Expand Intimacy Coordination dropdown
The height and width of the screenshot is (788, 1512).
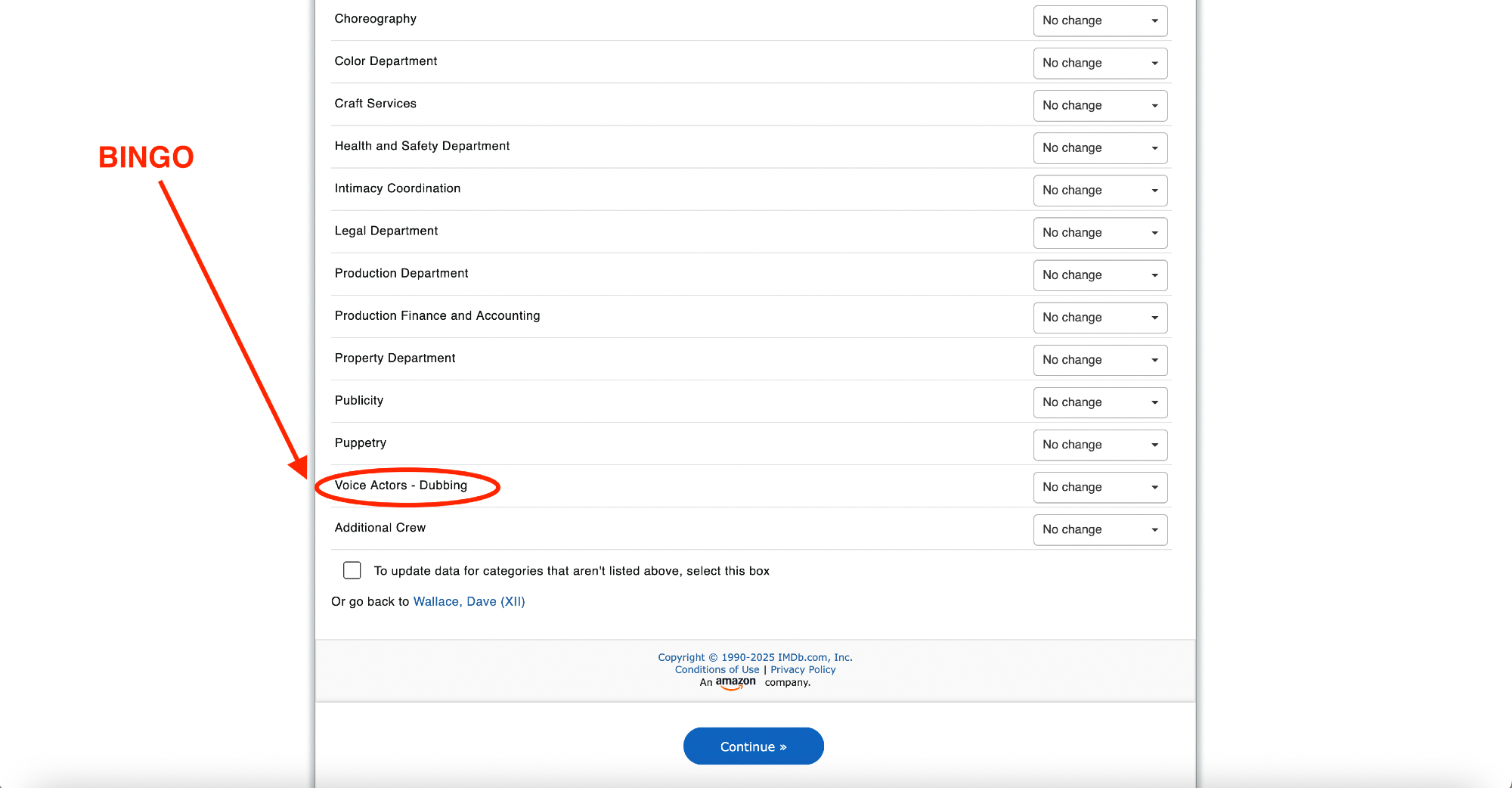[1100, 190]
